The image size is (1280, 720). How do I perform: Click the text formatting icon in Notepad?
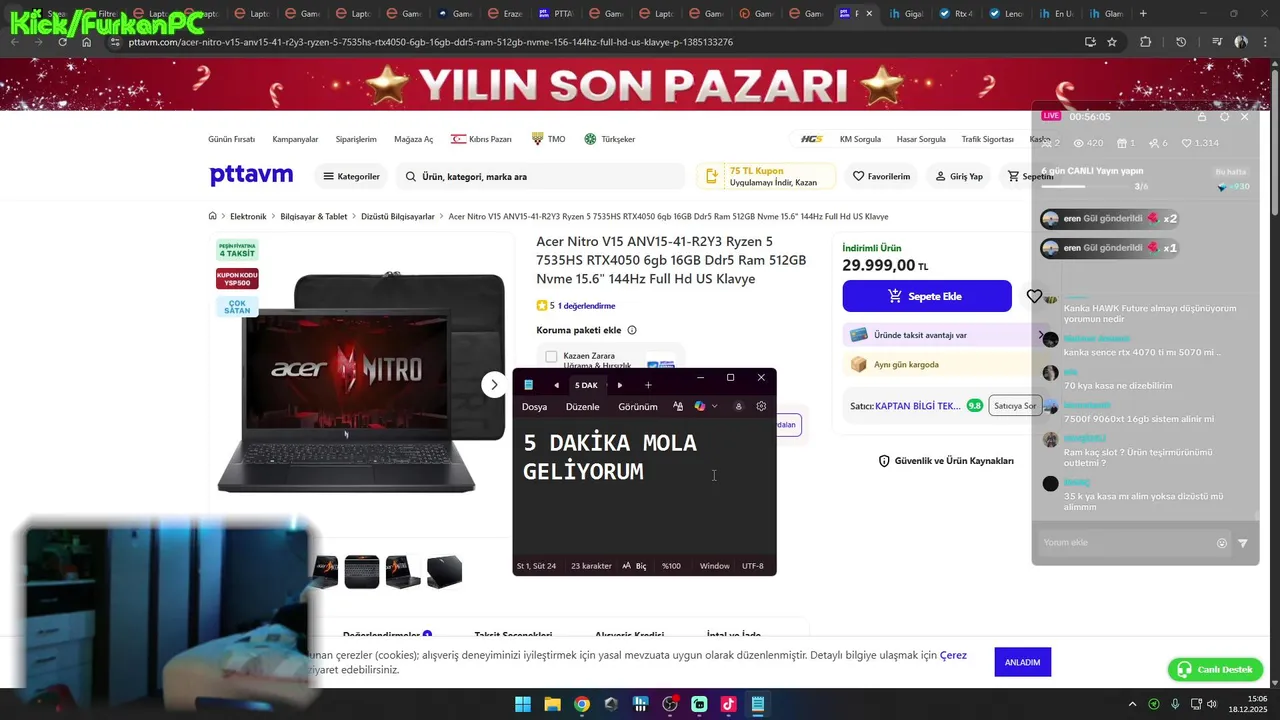(x=678, y=406)
